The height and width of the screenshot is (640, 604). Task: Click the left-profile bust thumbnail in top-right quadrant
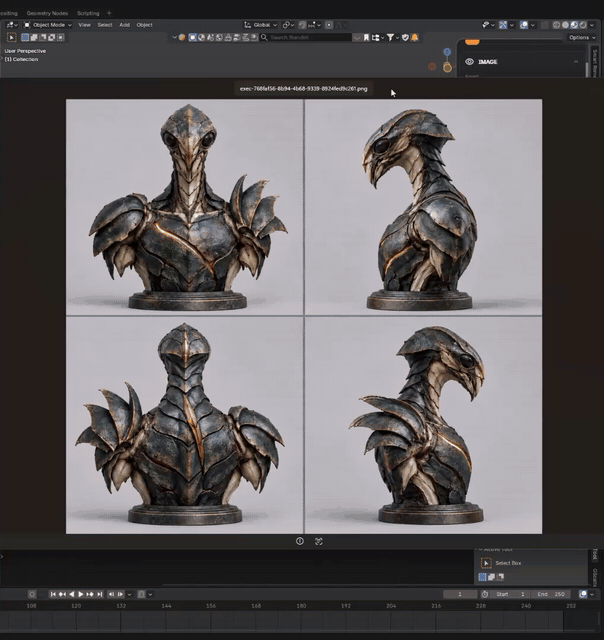pyautogui.click(x=424, y=207)
